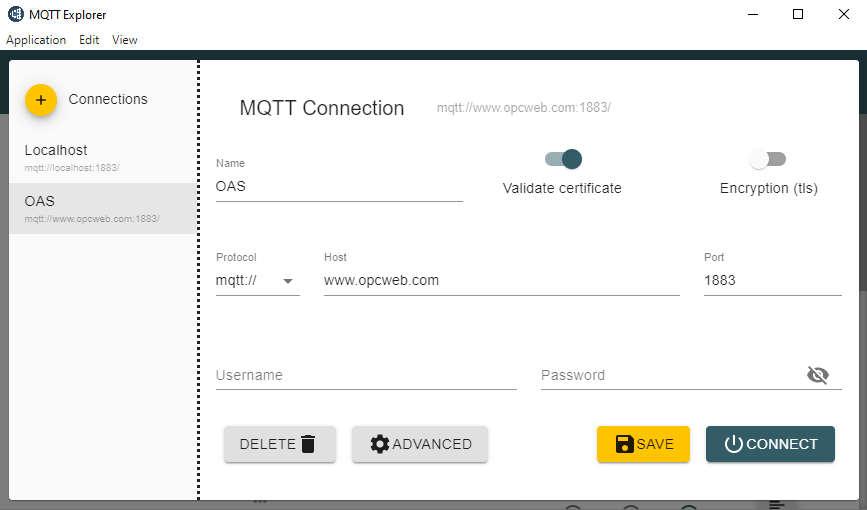Click the gear icon on Advanced

click(379, 444)
